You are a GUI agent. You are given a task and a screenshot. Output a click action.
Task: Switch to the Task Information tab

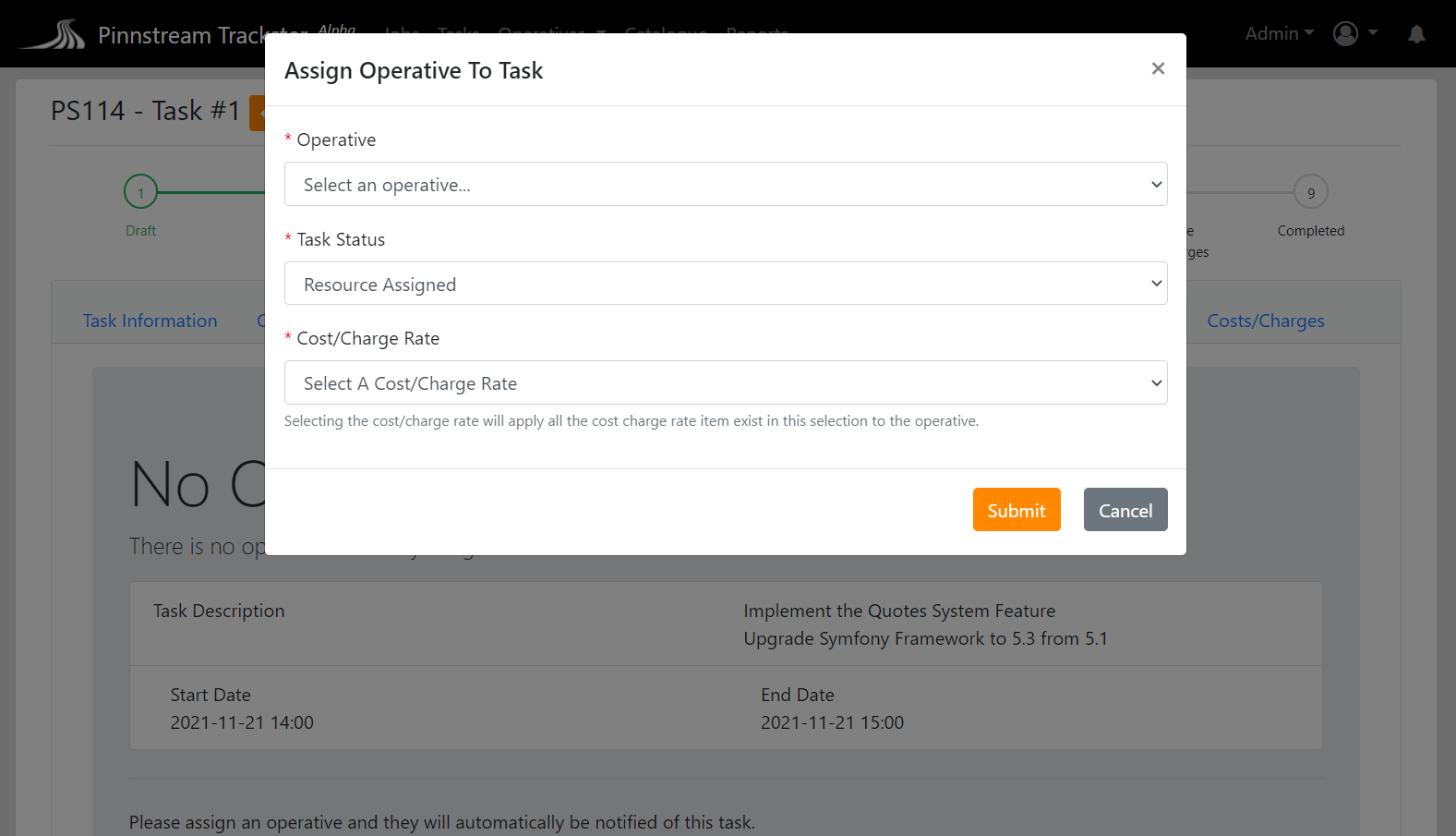click(x=150, y=321)
